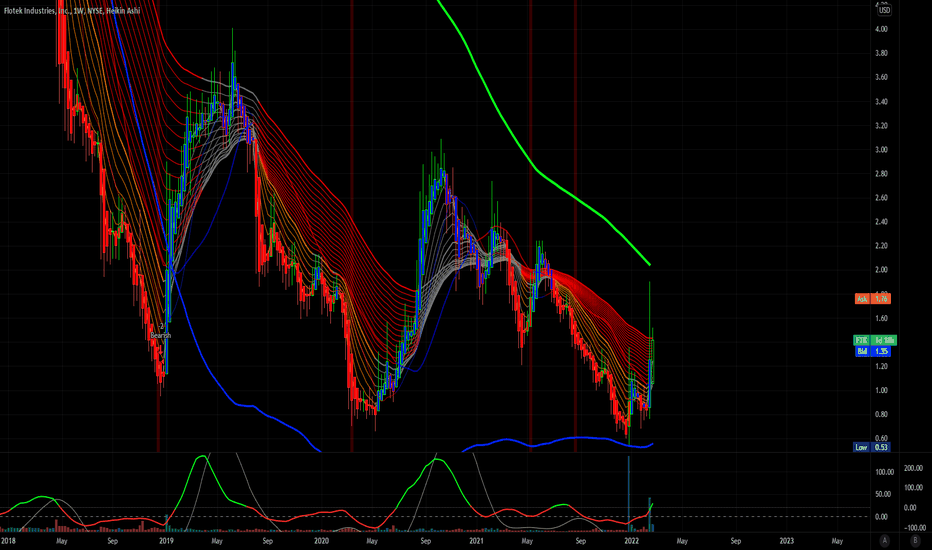Click the Low 0.53 price label

point(873,447)
